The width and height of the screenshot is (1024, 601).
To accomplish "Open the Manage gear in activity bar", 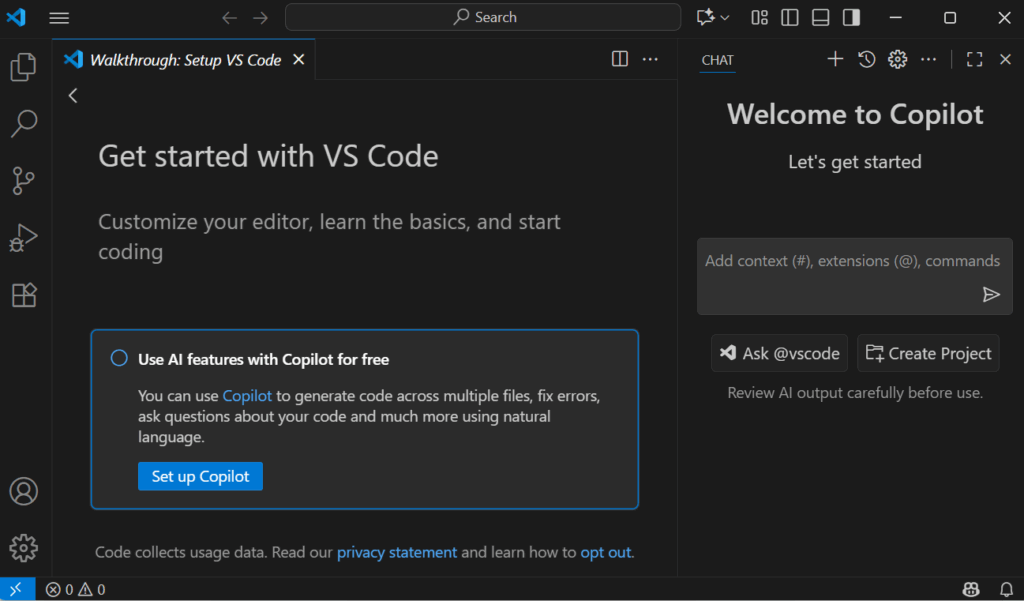I will 23,547.
